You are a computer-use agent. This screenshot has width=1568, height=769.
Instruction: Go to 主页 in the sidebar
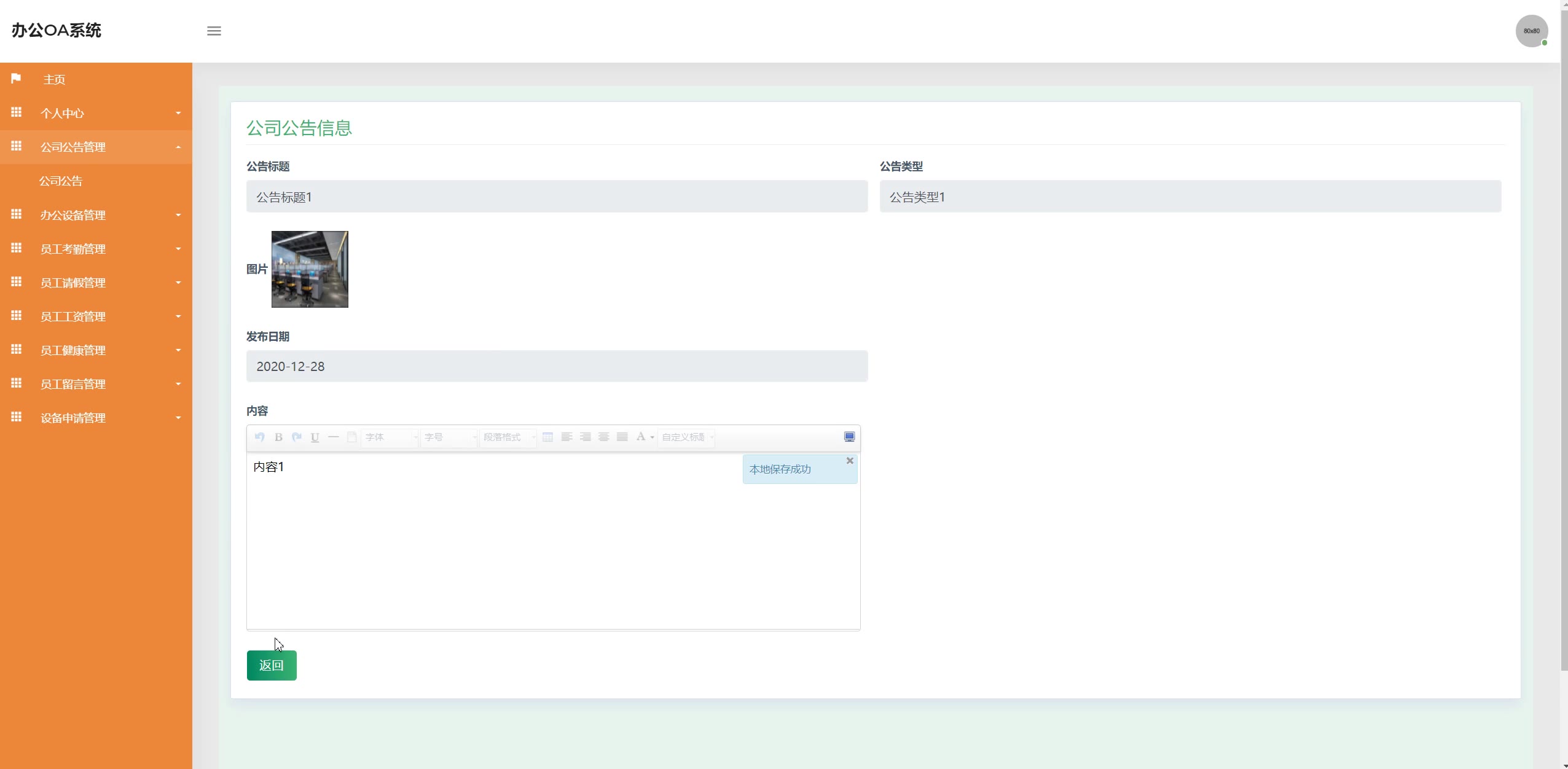[54, 79]
